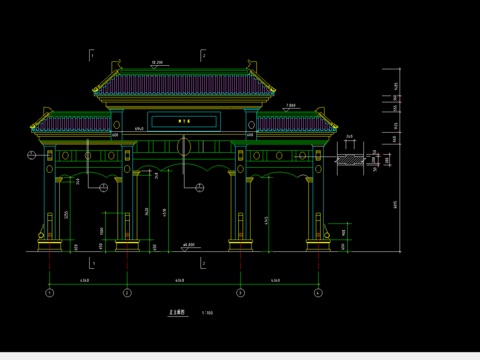
Task: Select the ±0.000 ground elevation marker
Action: (189, 247)
